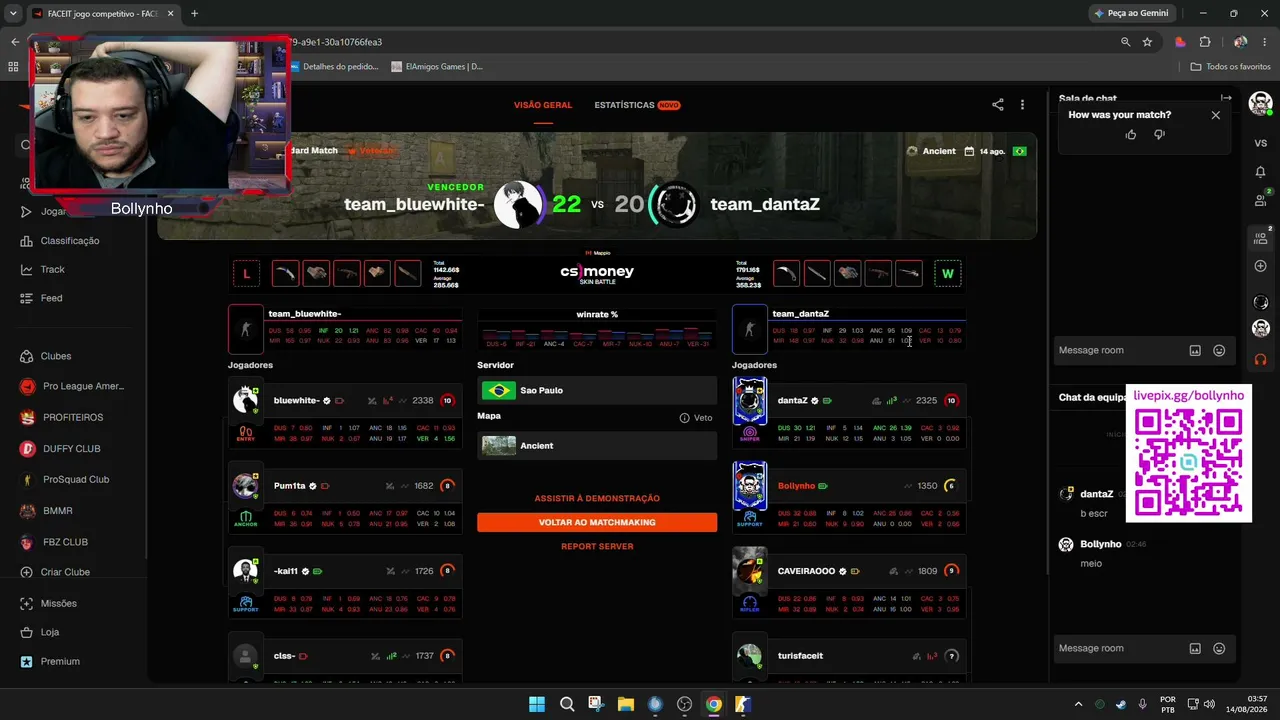1280x720 pixels.
Task: Open the Classificação page in the sidebar
Action: pos(70,241)
